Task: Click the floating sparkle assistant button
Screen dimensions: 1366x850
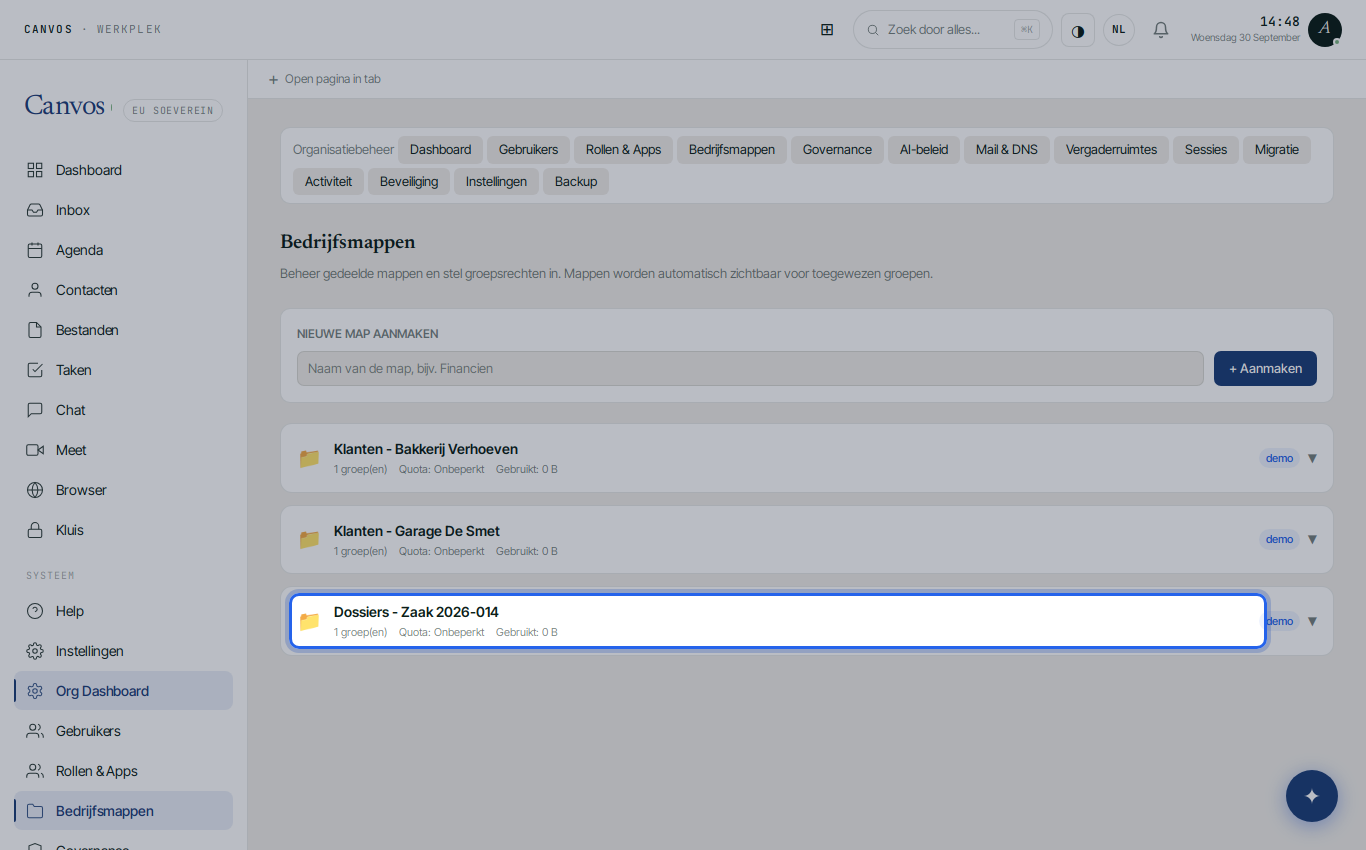Action: tap(1312, 796)
